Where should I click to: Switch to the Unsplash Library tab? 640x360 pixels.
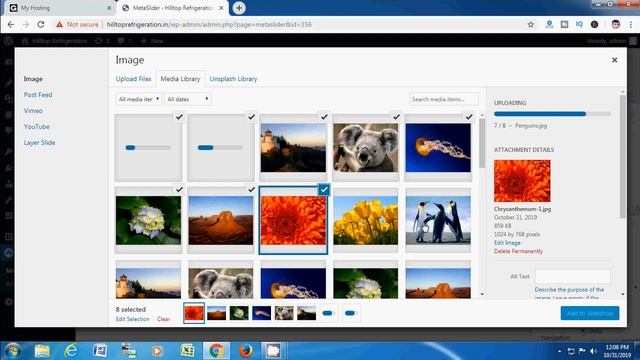click(x=233, y=79)
